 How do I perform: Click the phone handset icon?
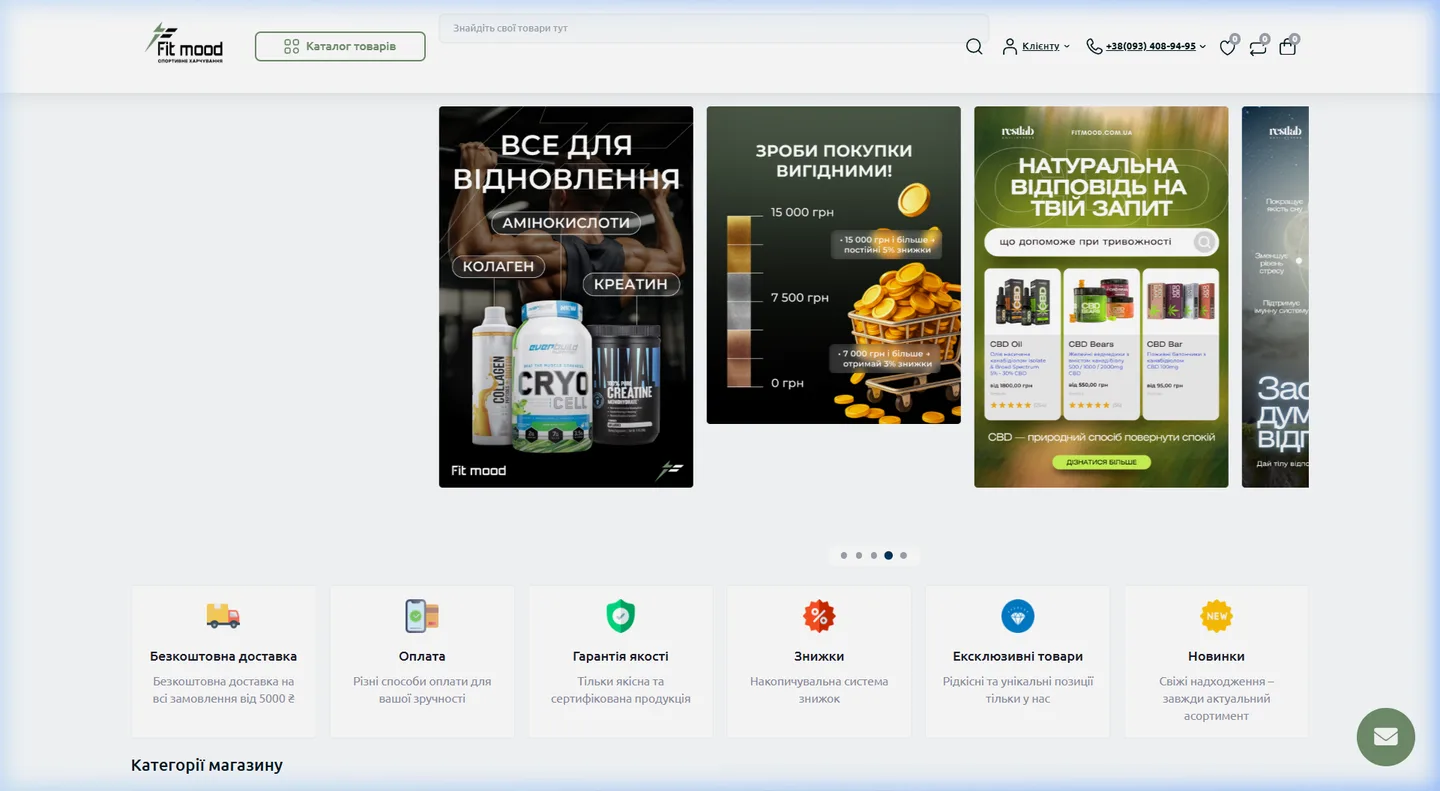[1094, 46]
